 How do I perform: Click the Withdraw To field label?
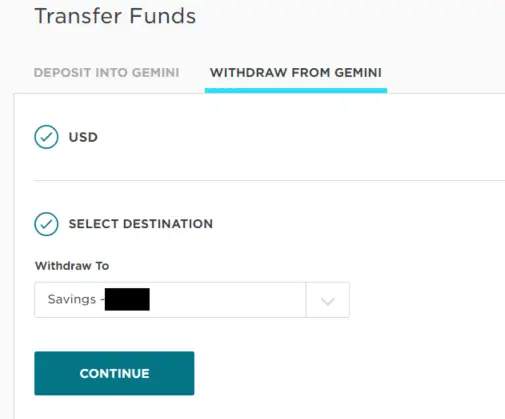(x=72, y=266)
